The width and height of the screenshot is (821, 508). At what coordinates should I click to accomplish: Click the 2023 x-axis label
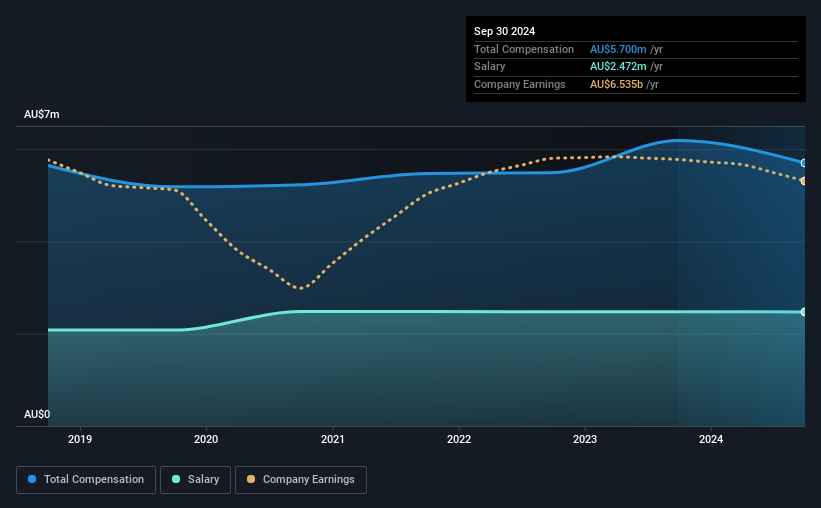point(585,439)
